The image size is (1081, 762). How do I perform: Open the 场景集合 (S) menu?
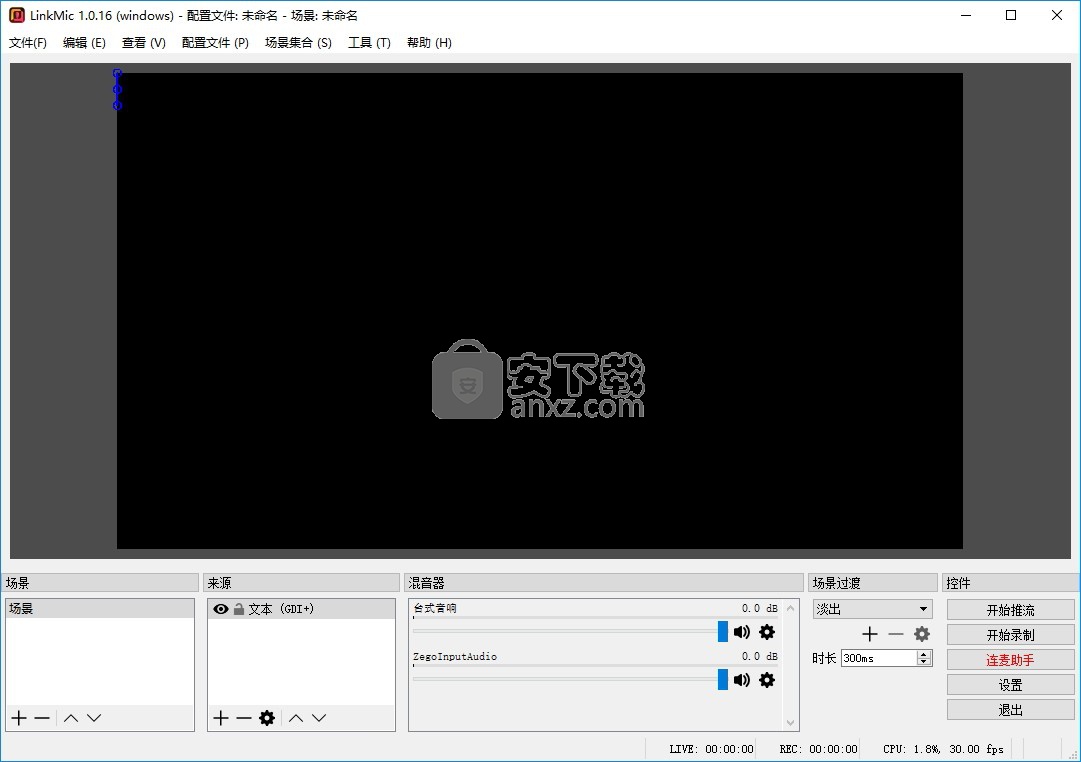coord(298,43)
